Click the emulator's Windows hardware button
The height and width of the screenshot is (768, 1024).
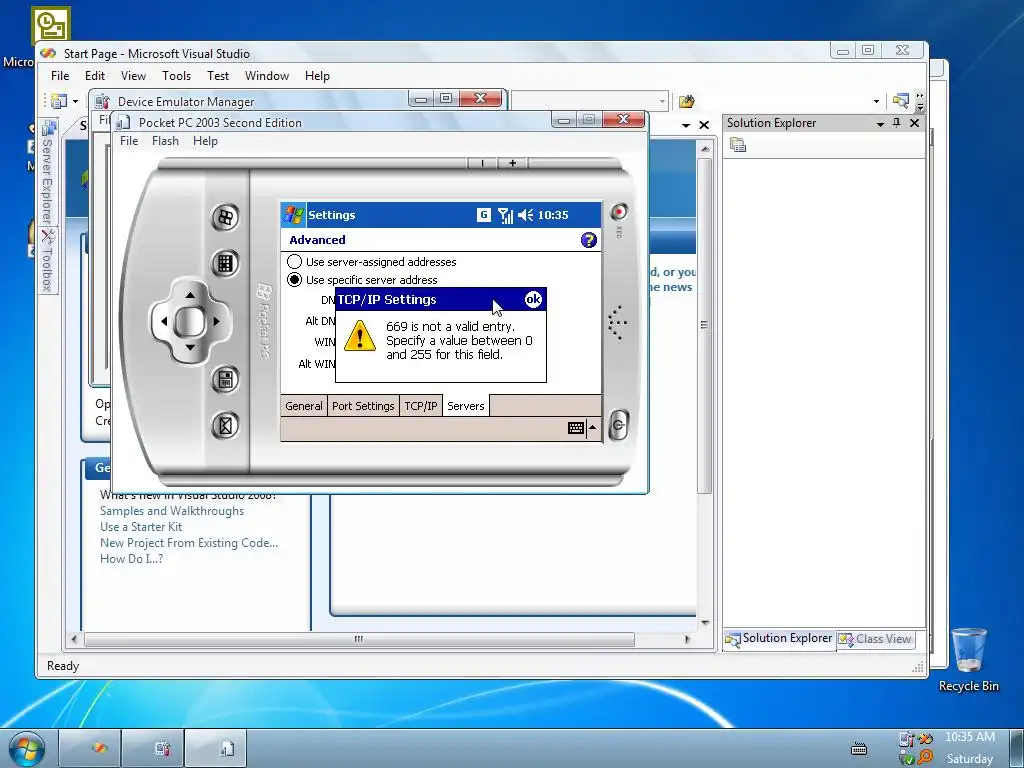(x=225, y=217)
